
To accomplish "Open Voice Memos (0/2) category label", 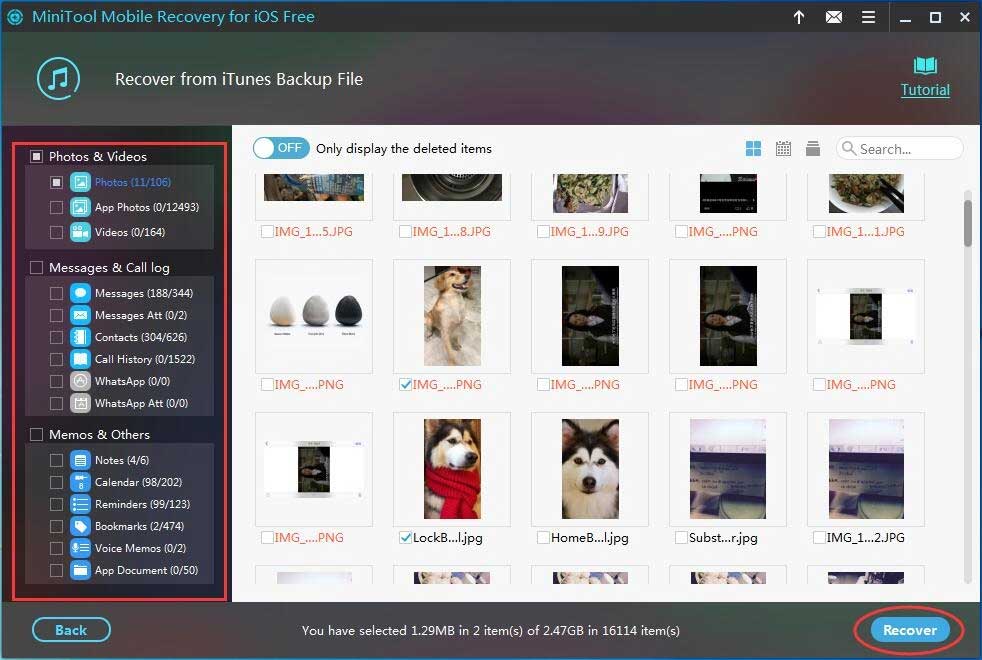I will (x=140, y=548).
